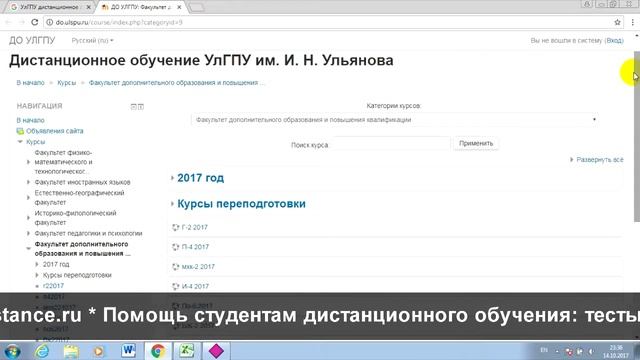Go back with the browser back arrow

[x=8, y=22]
